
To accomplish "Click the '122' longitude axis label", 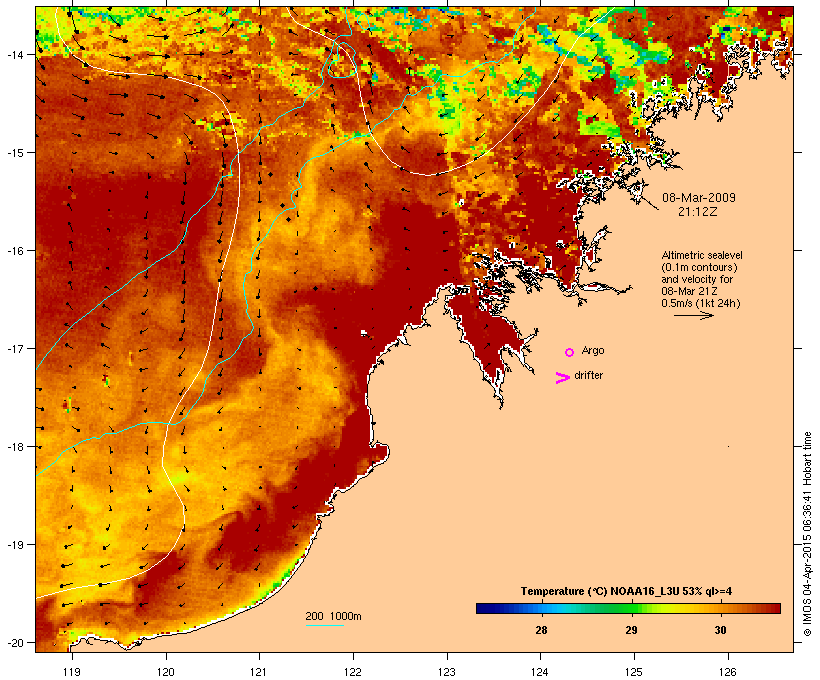I will [353, 672].
